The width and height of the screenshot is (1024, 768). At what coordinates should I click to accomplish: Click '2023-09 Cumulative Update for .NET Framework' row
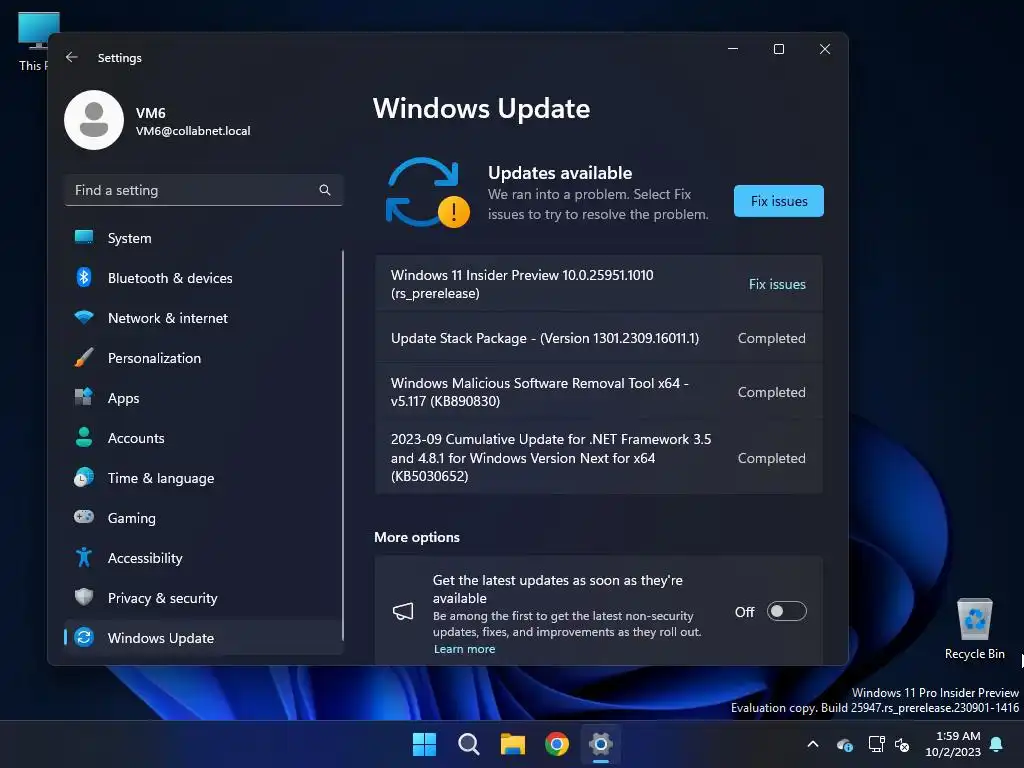tap(599, 457)
